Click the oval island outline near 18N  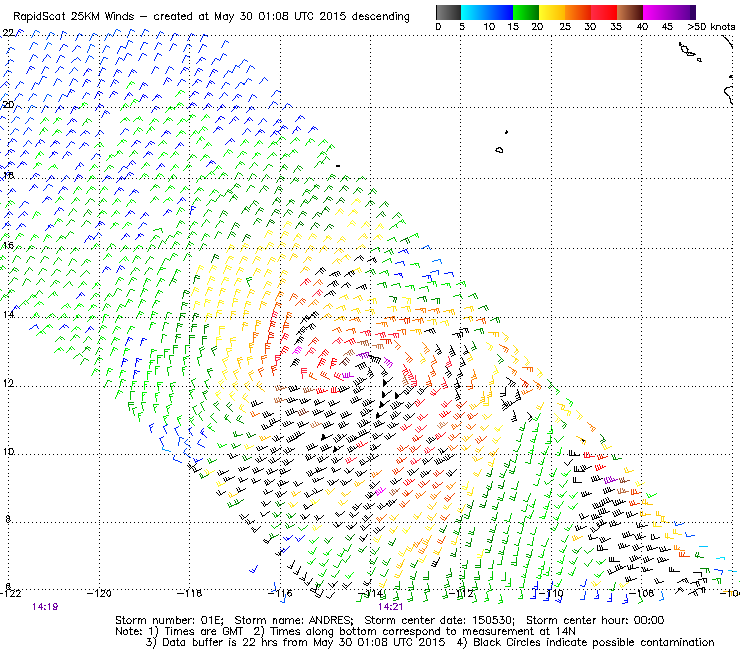pos(499,150)
